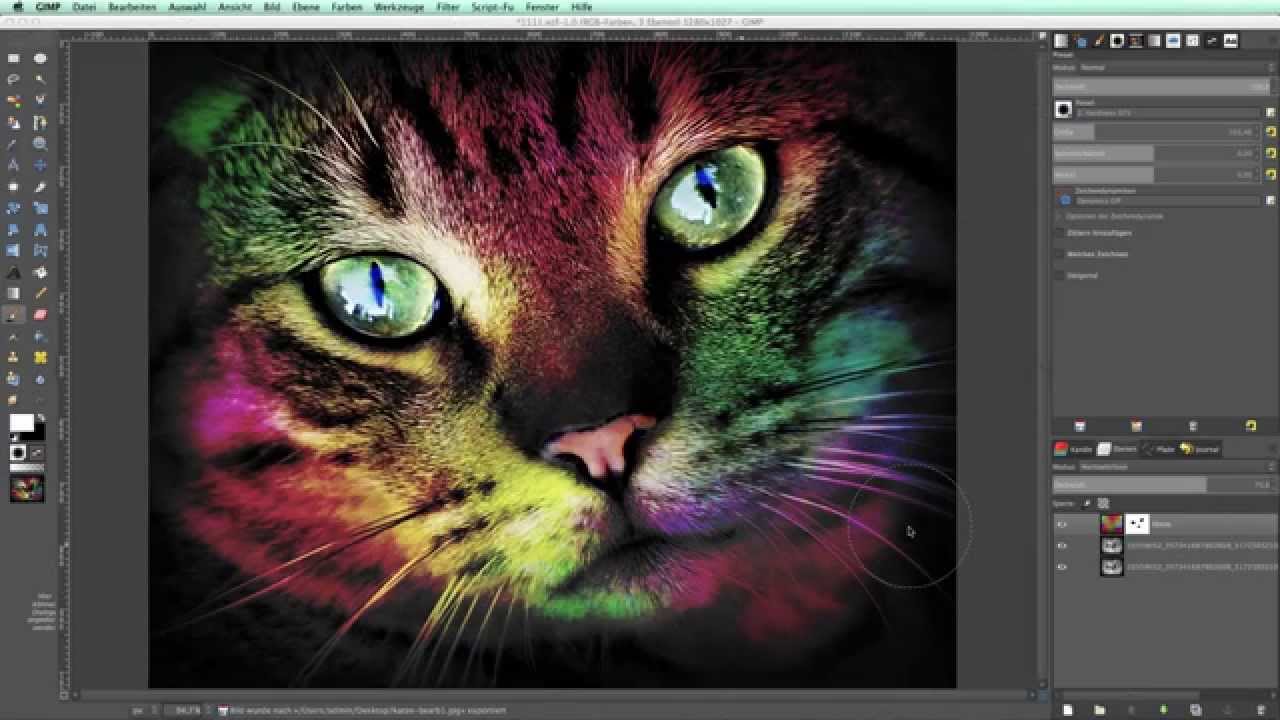Toggle visibility of the top masked layer
1280x720 pixels.
pos(1062,524)
